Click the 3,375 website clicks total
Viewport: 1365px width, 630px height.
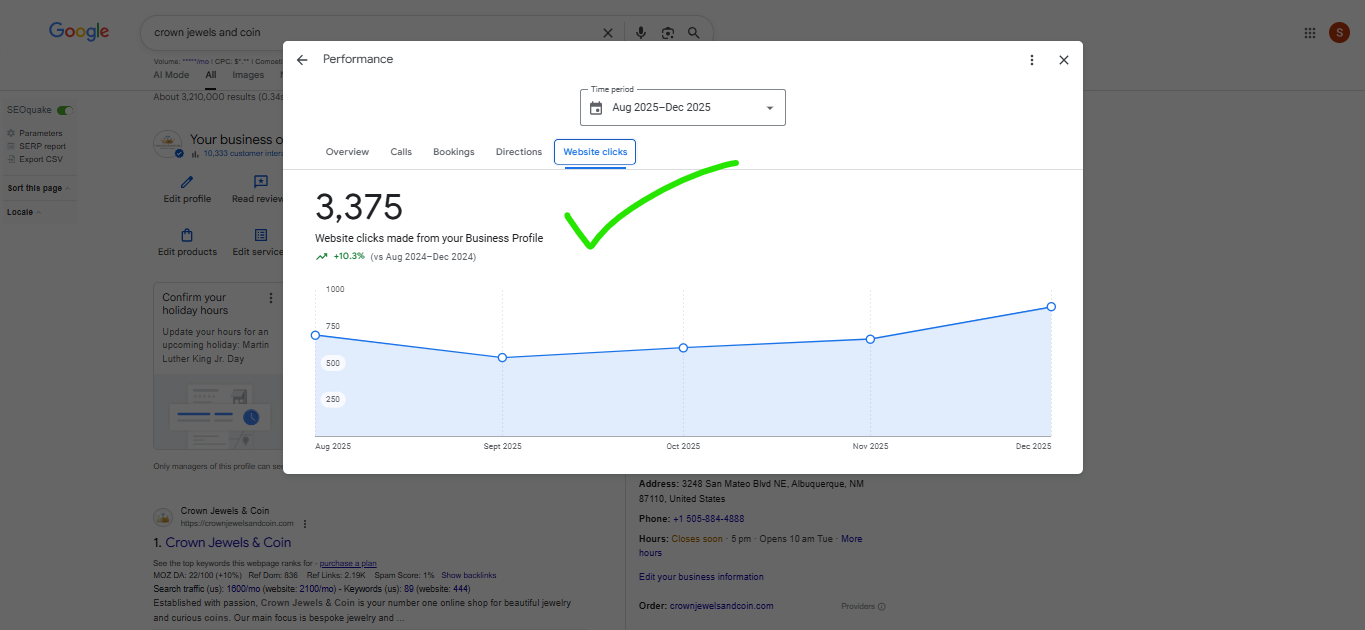coord(359,208)
